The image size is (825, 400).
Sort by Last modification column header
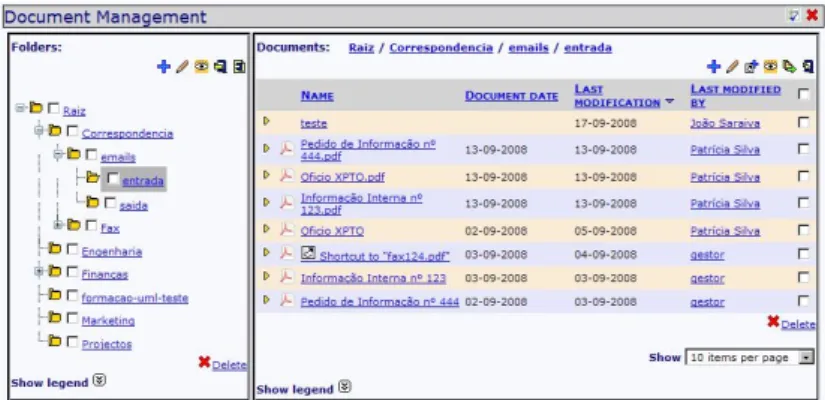(x=617, y=96)
